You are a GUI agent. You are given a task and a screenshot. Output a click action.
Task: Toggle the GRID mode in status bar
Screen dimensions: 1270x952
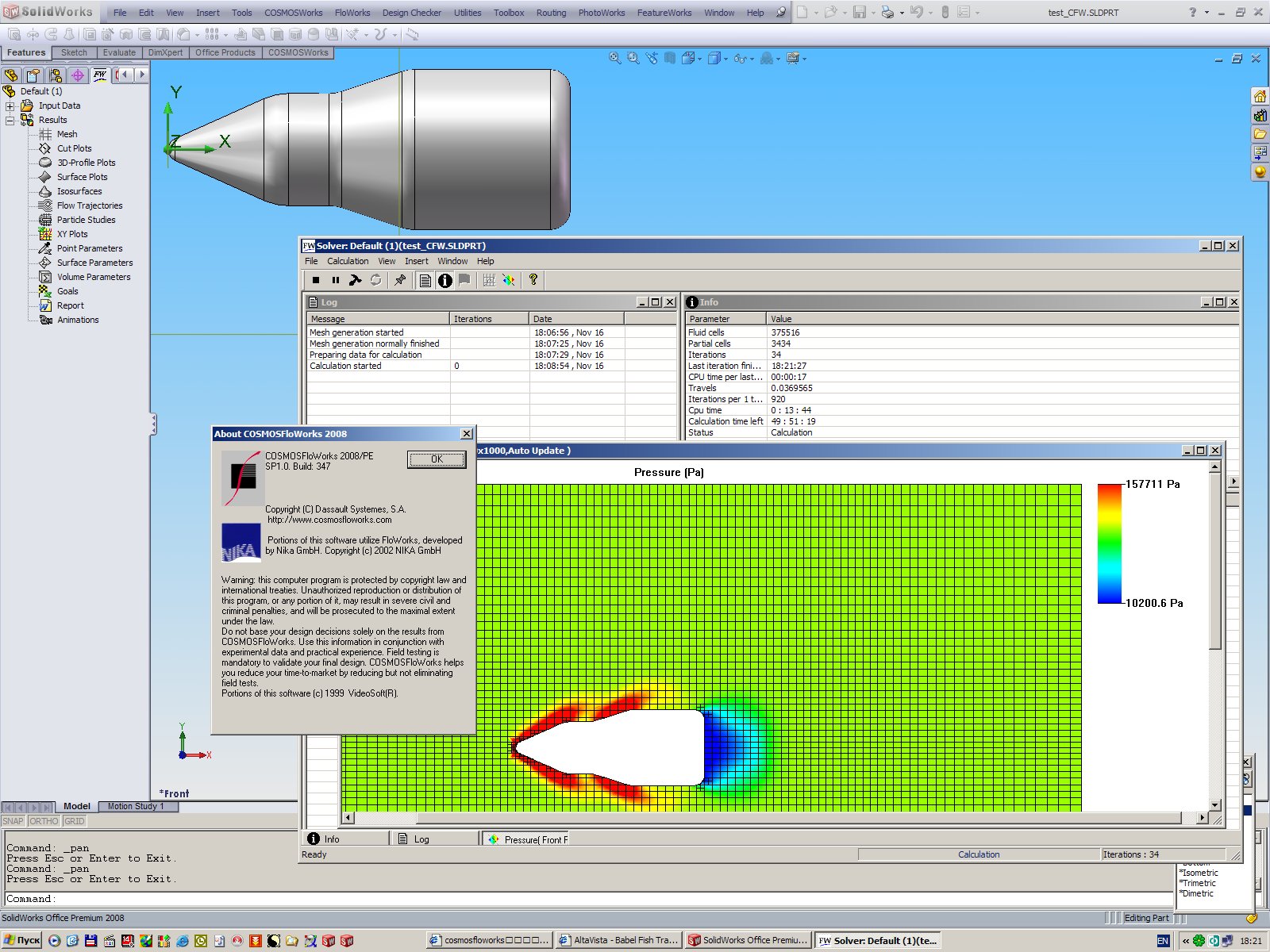pyautogui.click(x=75, y=821)
